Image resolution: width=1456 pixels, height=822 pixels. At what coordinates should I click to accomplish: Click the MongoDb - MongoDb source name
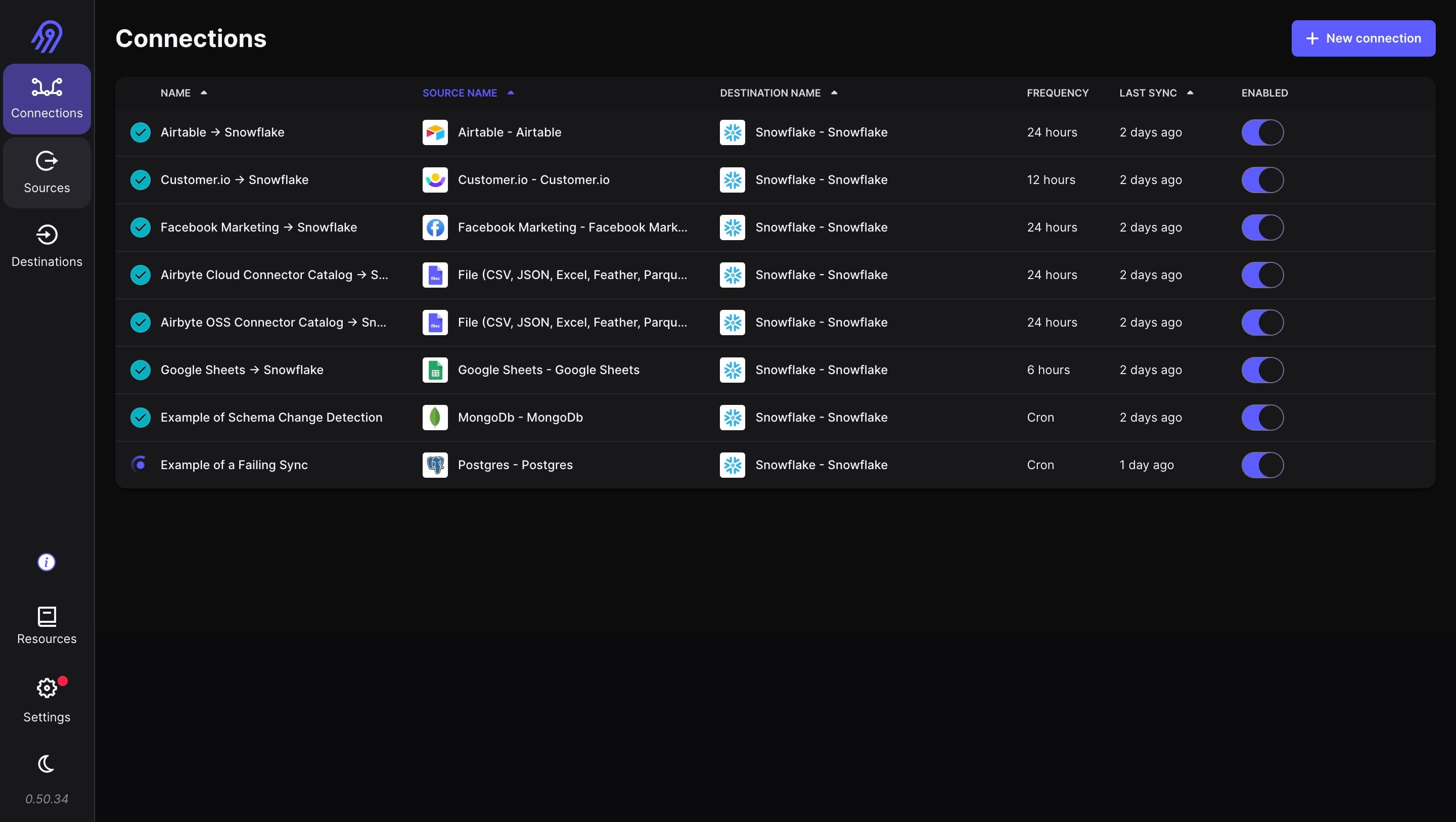pyautogui.click(x=520, y=417)
